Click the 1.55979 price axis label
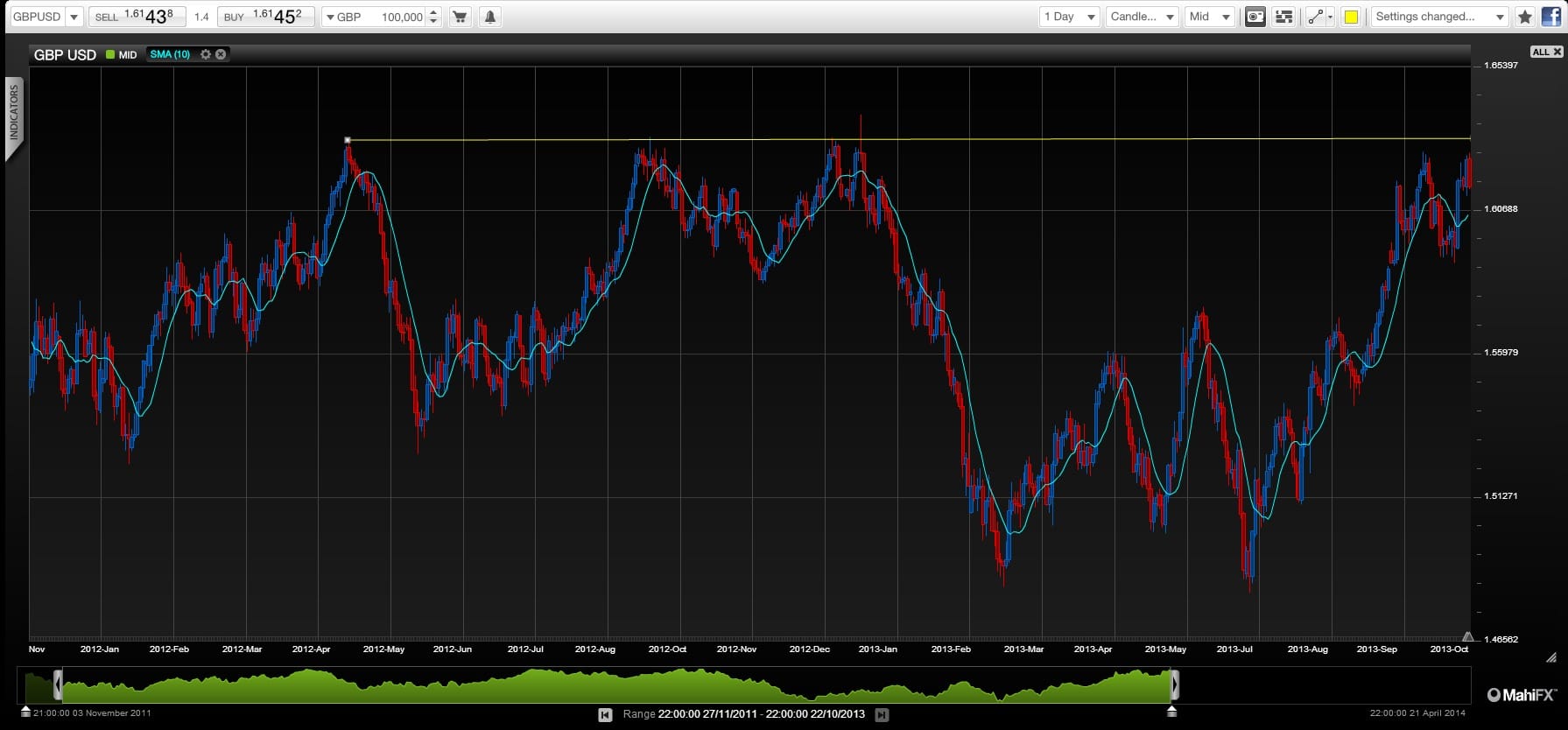 pyautogui.click(x=1501, y=353)
